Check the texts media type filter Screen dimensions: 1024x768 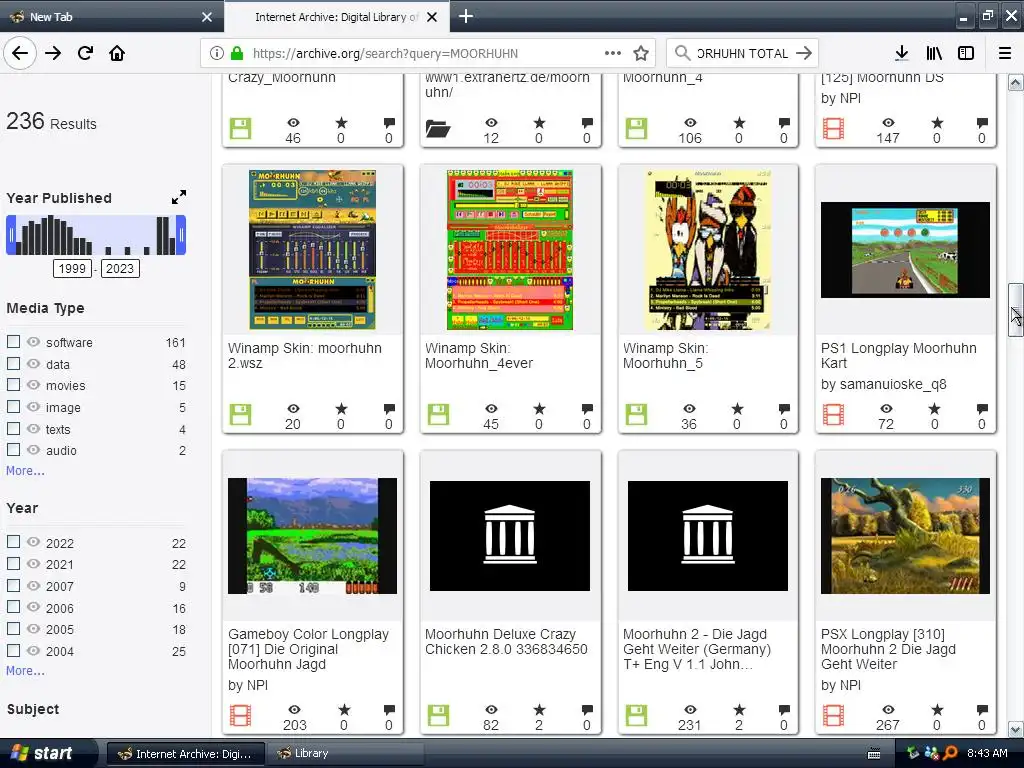(13, 428)
